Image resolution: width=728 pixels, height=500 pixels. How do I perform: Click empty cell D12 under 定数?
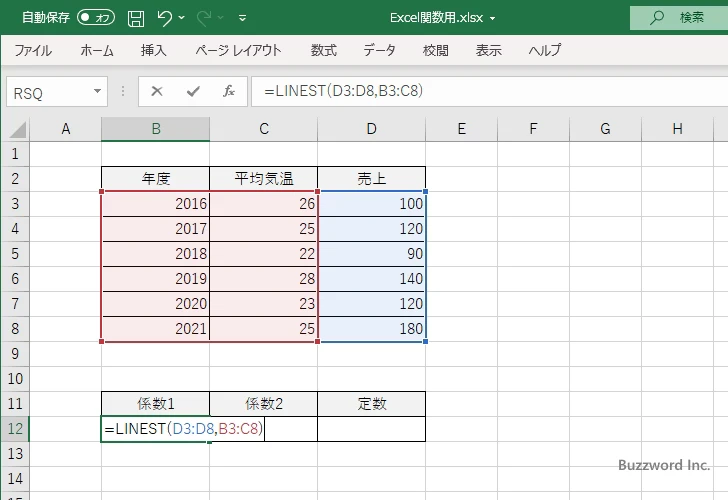[371, 429]
